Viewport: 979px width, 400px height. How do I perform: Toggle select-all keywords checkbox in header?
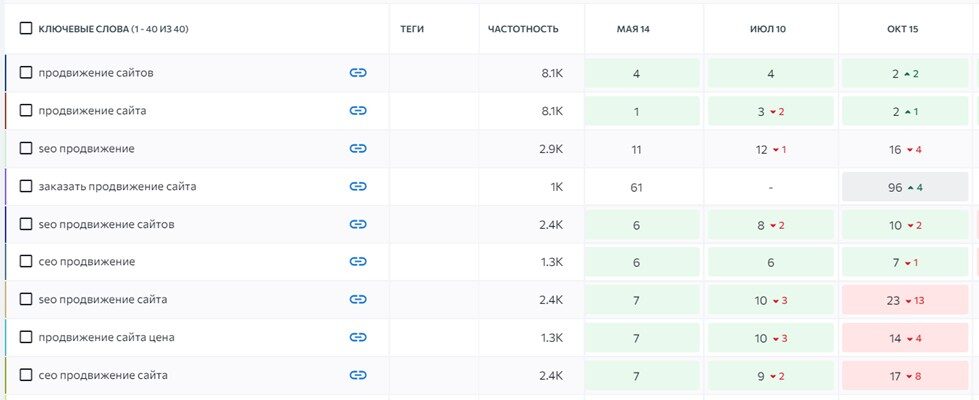point(26,29)
